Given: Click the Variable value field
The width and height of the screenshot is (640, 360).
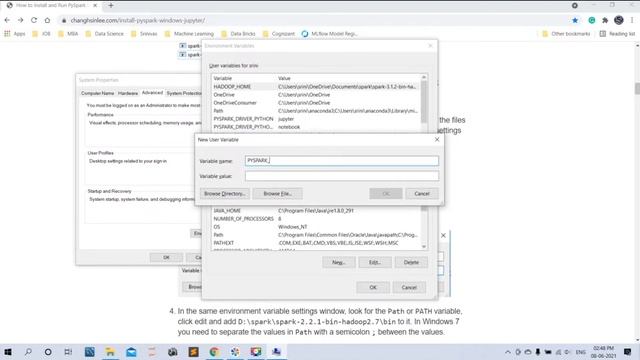Looking at the screenshot, I should [x=342, y=176].
